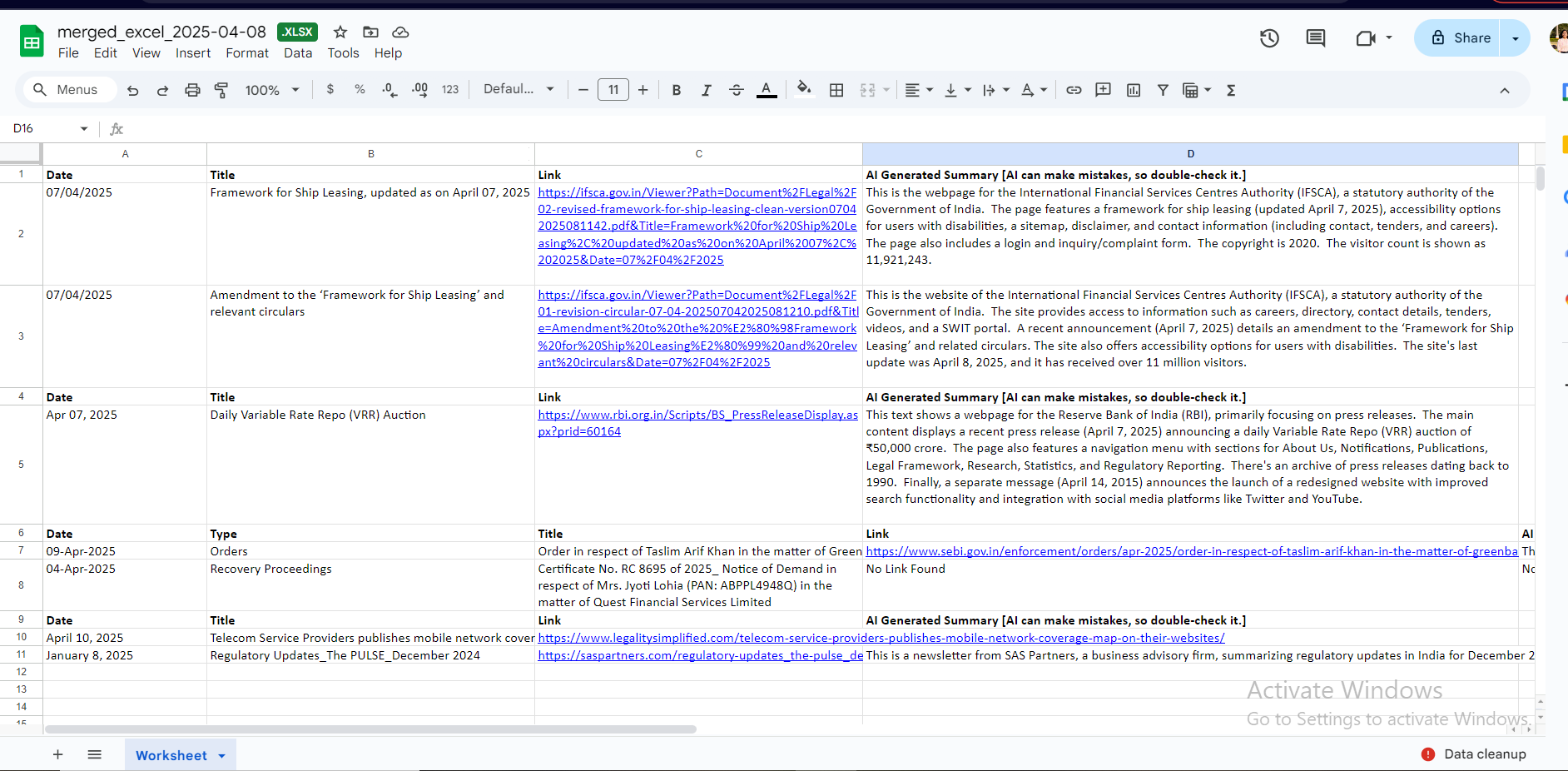Image resolution: width=1568 pixels, height=771 pixels.
Task: Click the font size field
Action: [613, 90]
